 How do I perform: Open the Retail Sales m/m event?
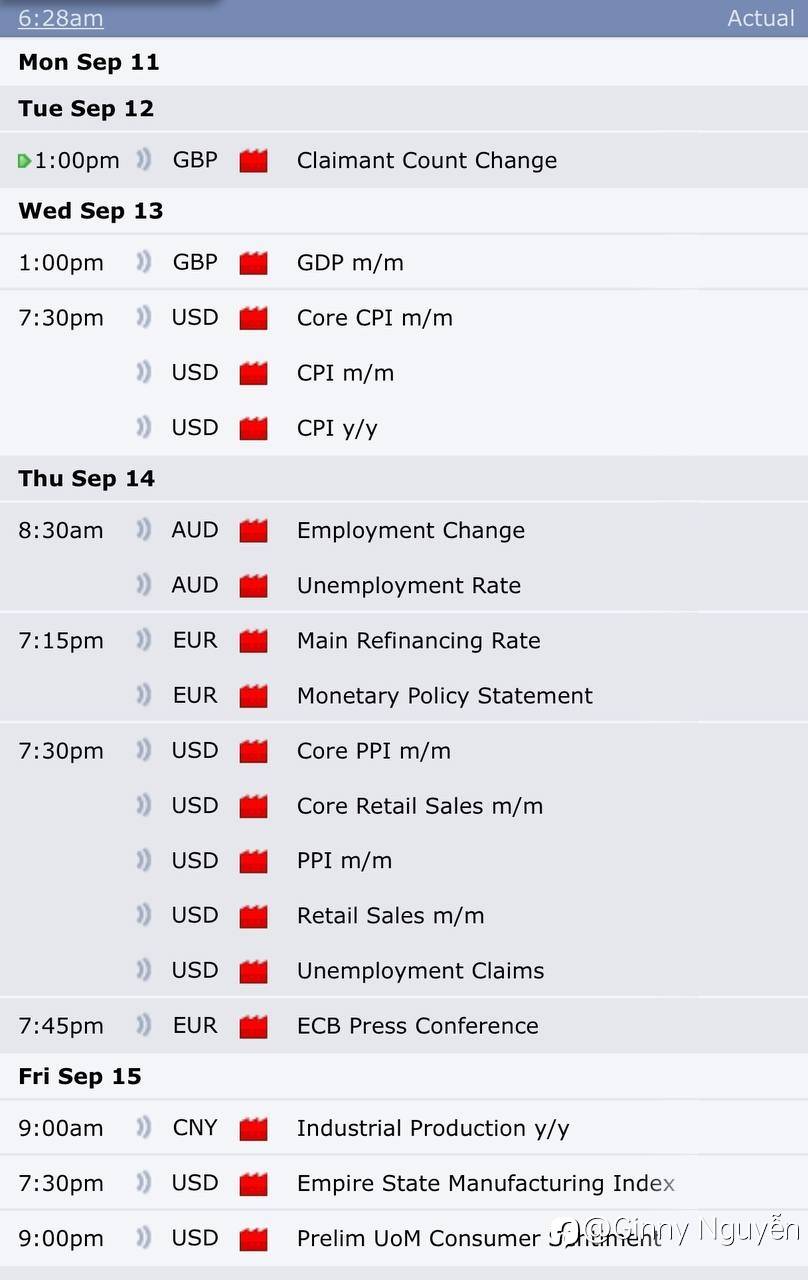(390, 916)
